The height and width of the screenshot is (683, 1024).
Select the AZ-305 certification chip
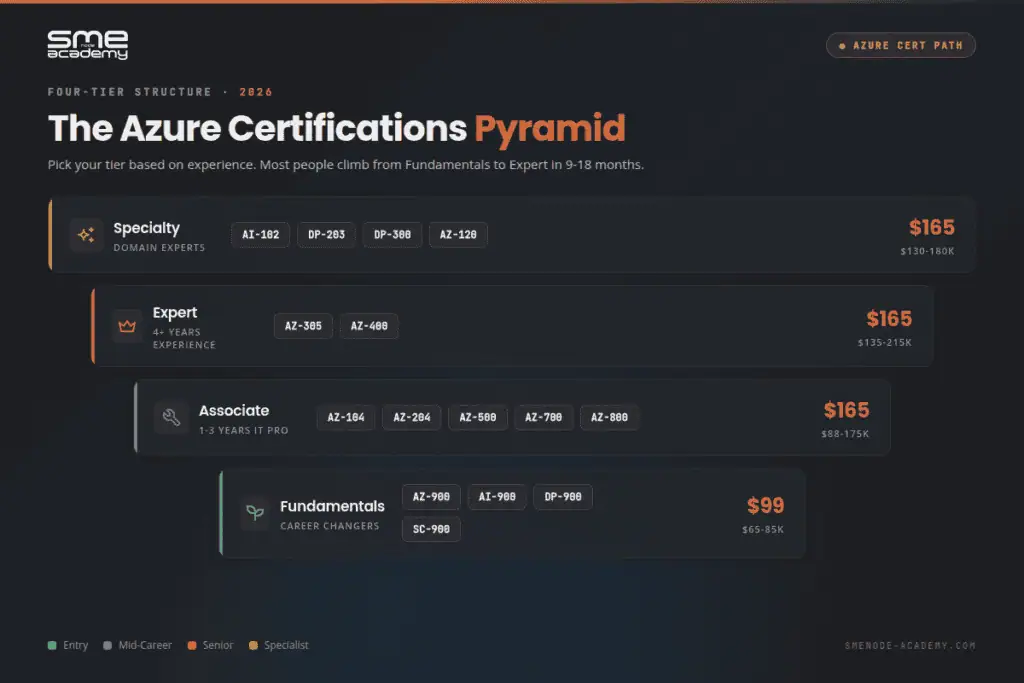click(x=304, y=326)
